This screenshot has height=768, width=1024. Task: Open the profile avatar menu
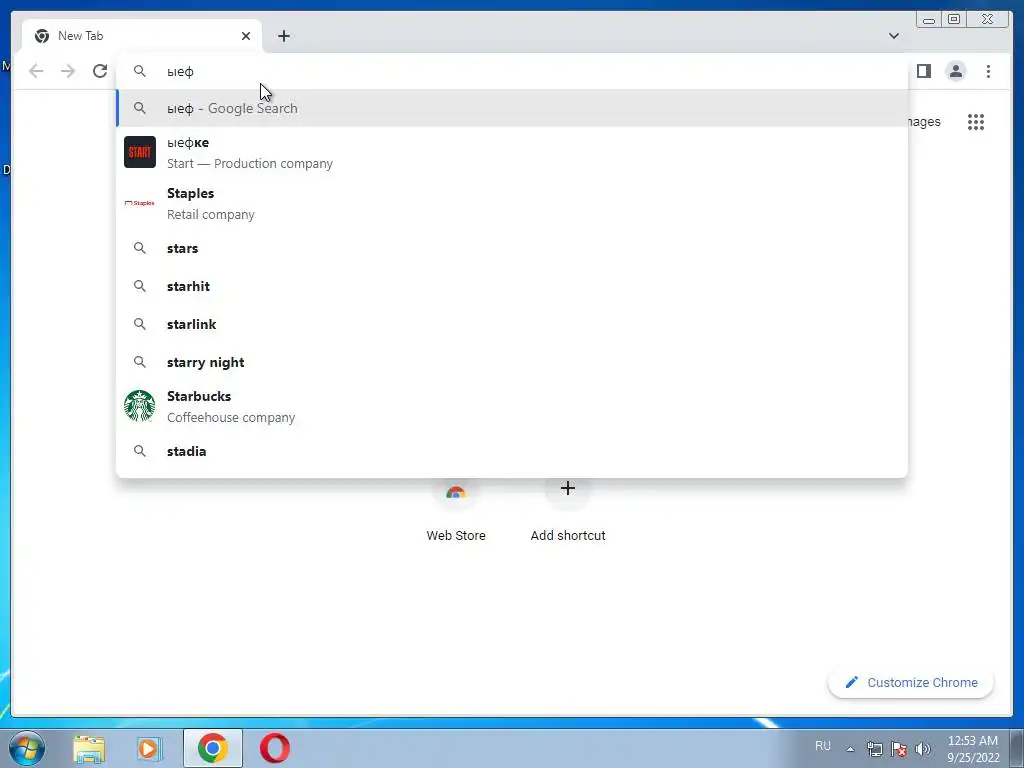tap(955, 71)
